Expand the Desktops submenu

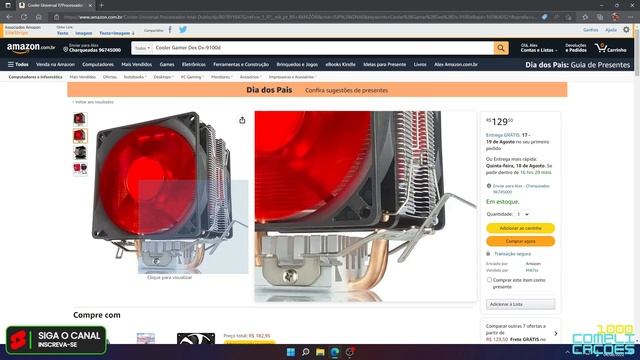coord(163,77)
